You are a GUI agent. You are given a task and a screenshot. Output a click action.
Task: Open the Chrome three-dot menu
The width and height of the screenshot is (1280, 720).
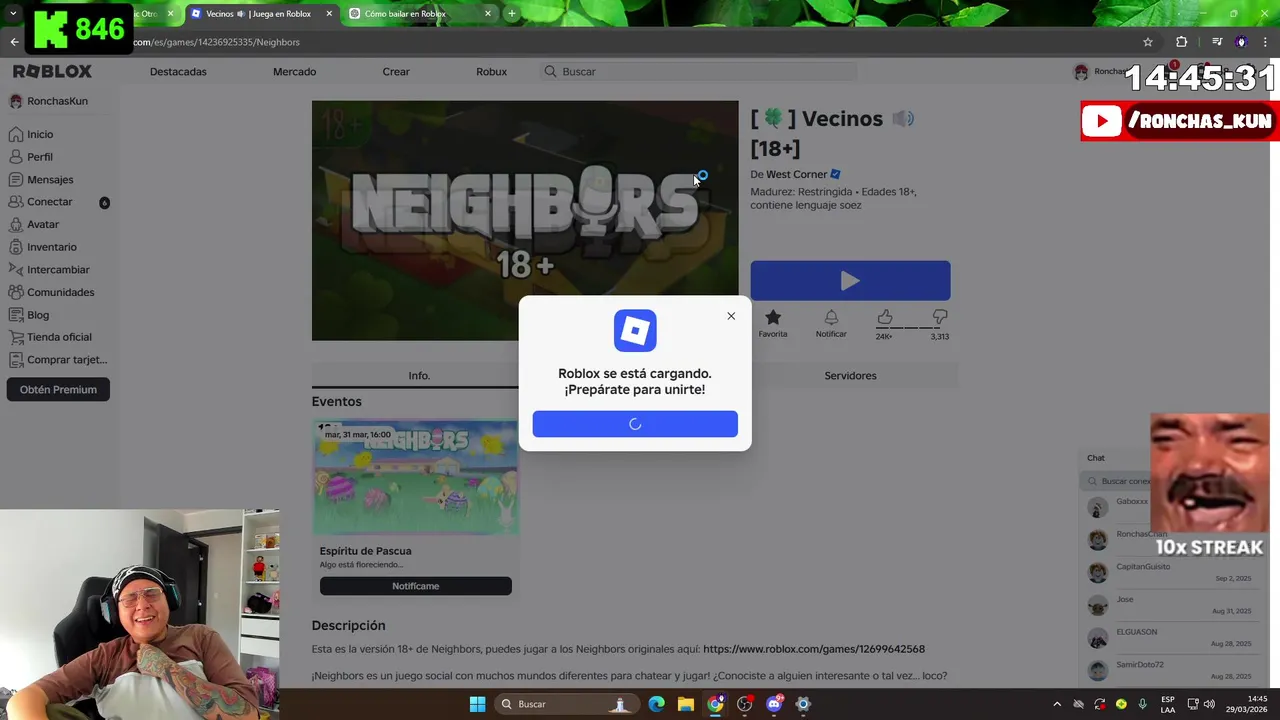coord(1265,42)
